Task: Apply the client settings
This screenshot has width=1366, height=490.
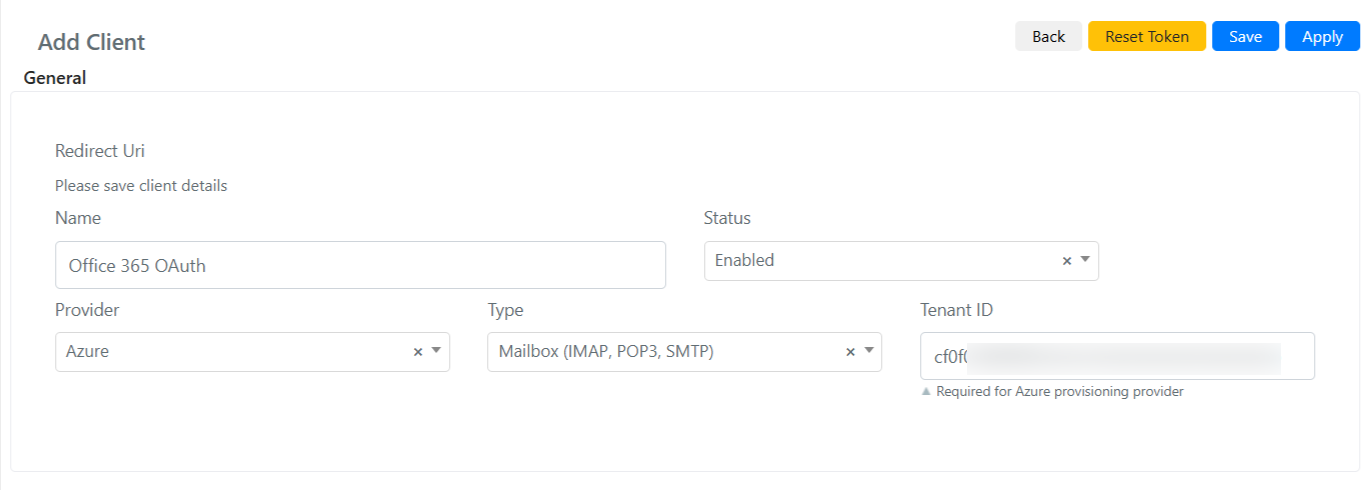Action: click(x=1322, y=36)
